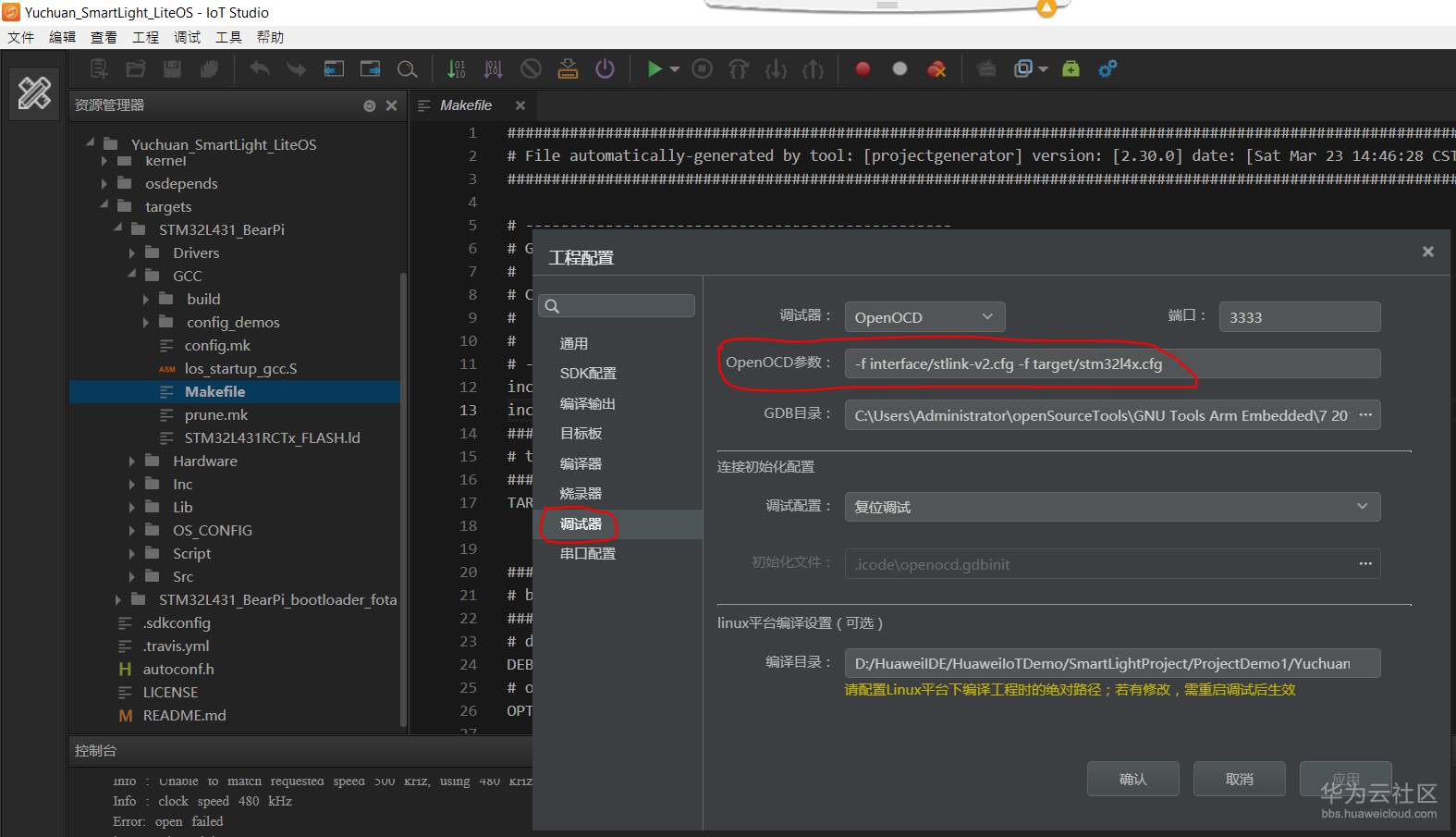Open the 帮助 menu

271,37
